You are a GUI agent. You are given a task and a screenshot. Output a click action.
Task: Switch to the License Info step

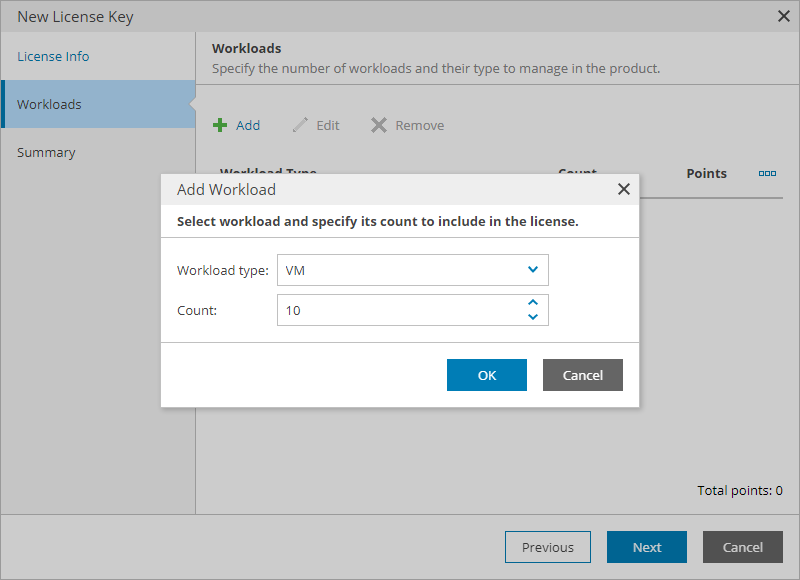pyautogui.click(x=53, y=56)
